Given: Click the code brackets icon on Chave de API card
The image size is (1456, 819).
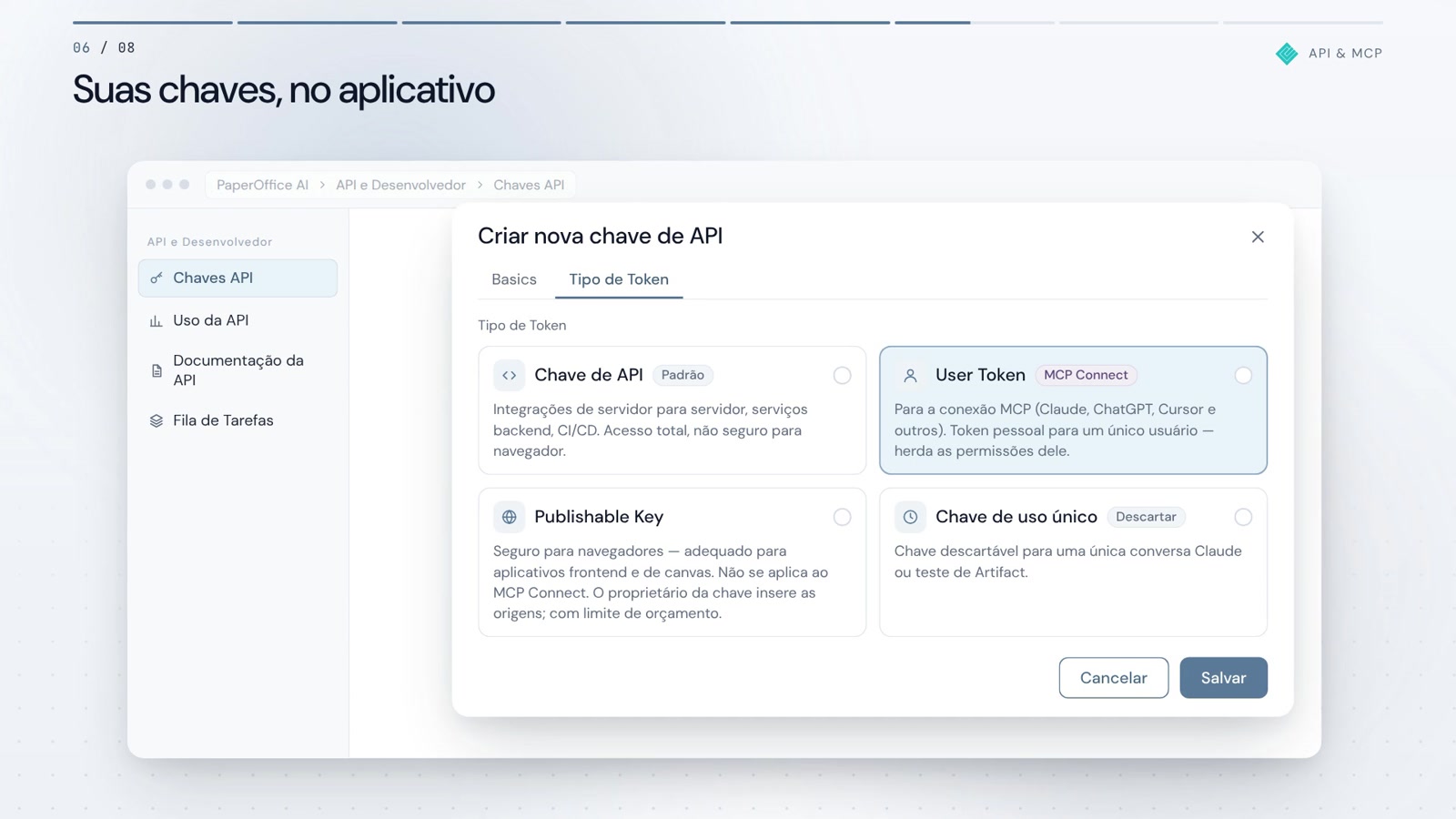Looking at the screenshot, I should pos(510,375).
